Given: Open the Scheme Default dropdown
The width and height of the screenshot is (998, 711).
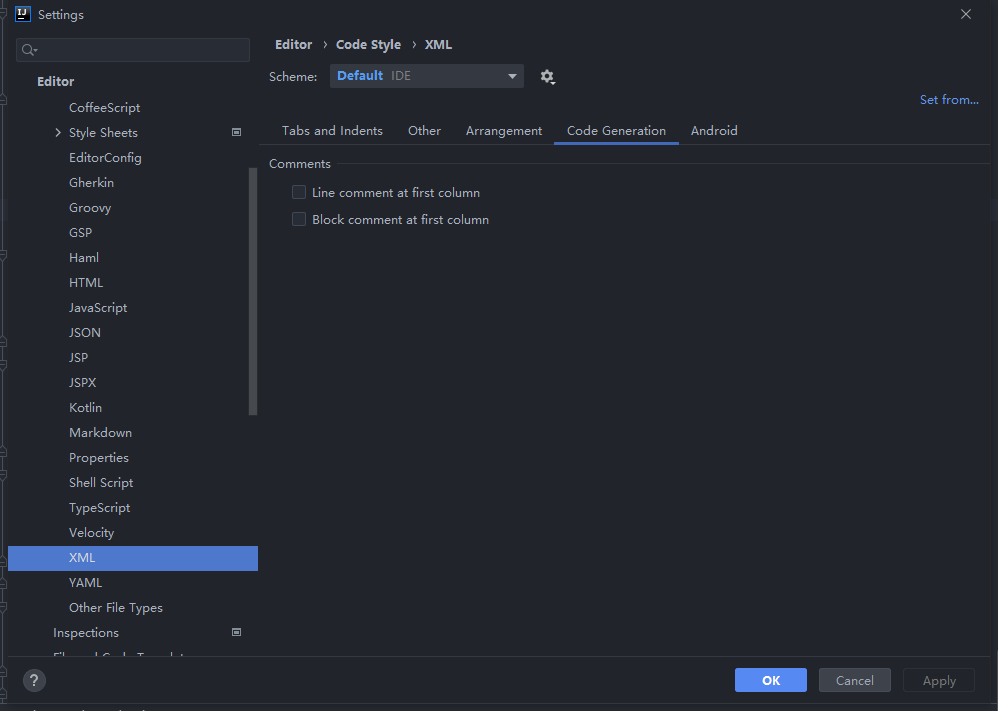Looking at the screenshot, I should (427, 76).
